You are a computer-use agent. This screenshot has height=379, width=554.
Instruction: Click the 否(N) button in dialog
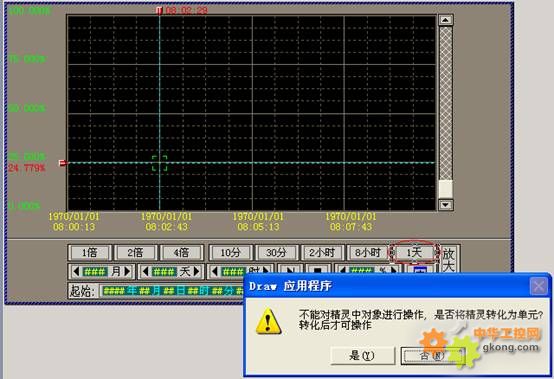coord(432,355)
